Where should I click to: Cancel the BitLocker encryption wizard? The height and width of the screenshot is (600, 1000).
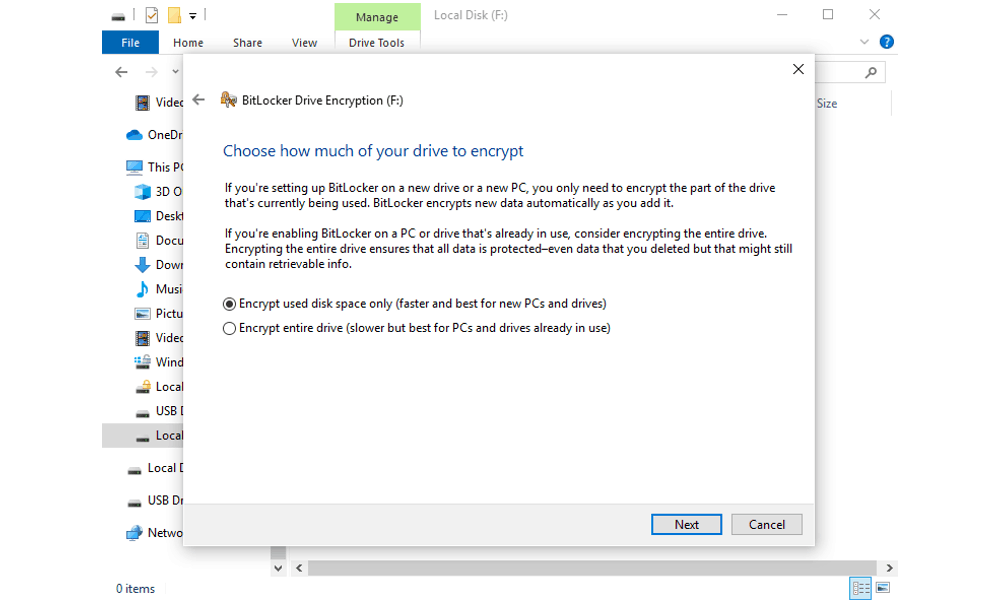click(766, 524)
